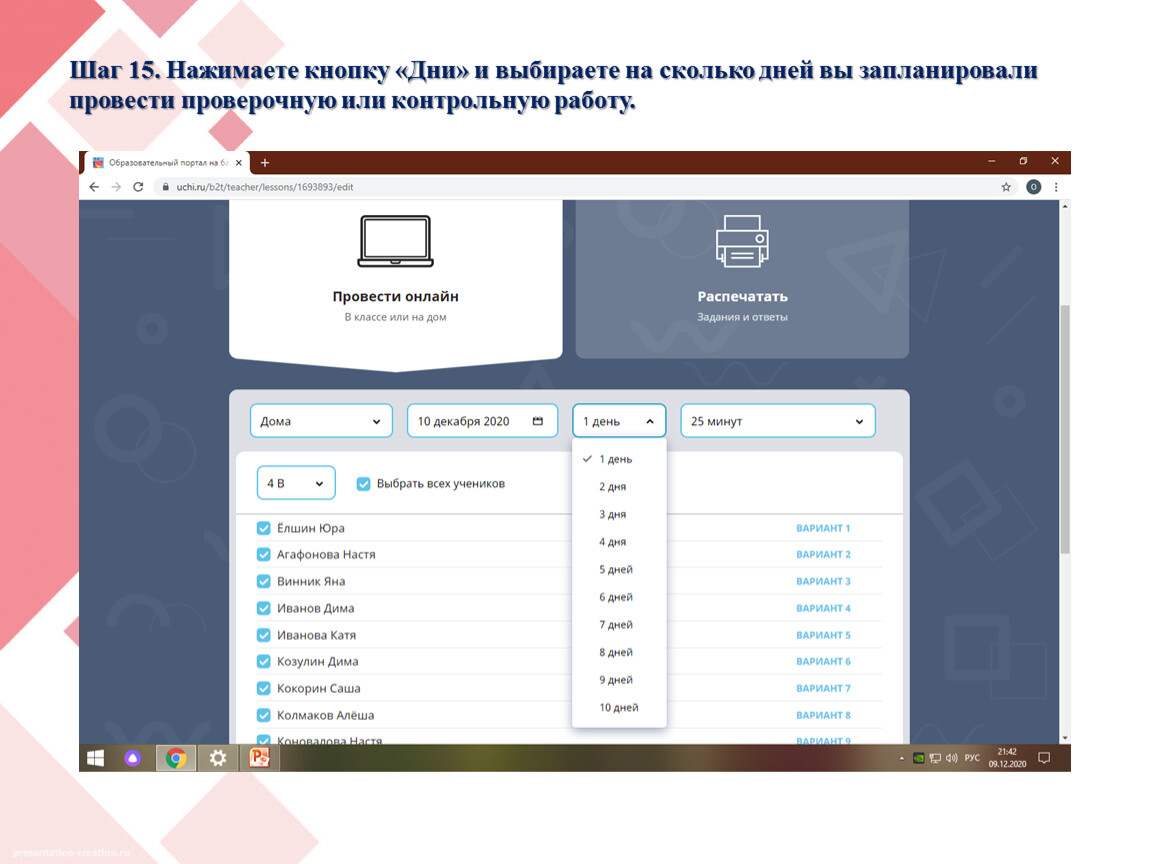
Task: Open Chrome three-dot menu
Action: click(1056, 187)
